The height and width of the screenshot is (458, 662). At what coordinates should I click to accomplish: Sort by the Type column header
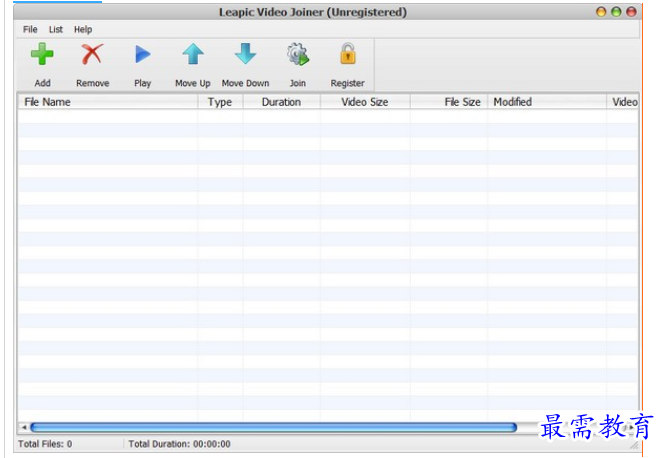click(220, 102)
